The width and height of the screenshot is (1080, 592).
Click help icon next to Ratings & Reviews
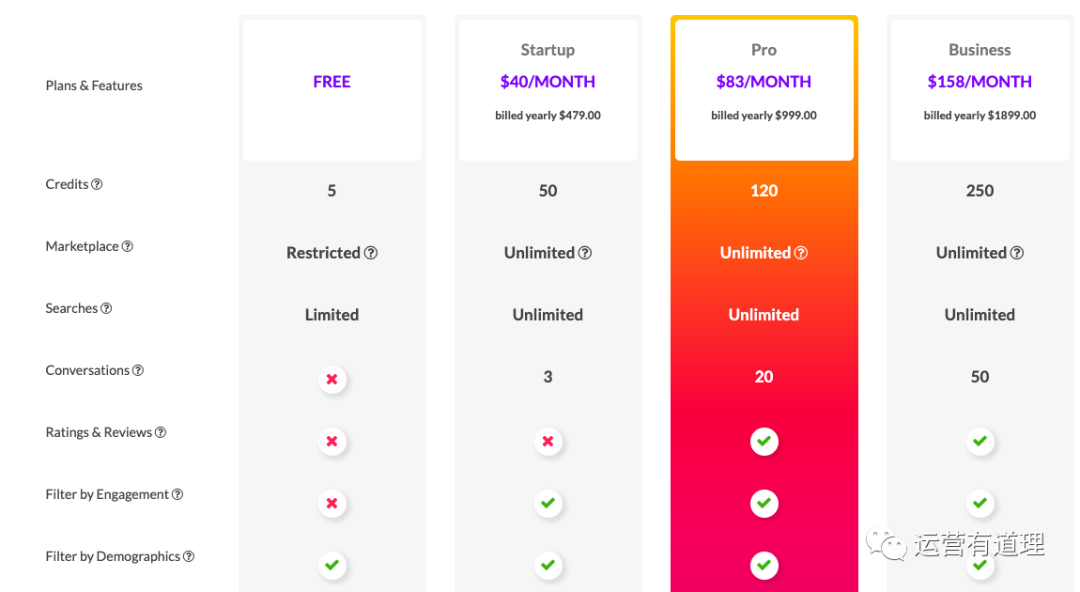pyautogui.click(x=160, y=433)
